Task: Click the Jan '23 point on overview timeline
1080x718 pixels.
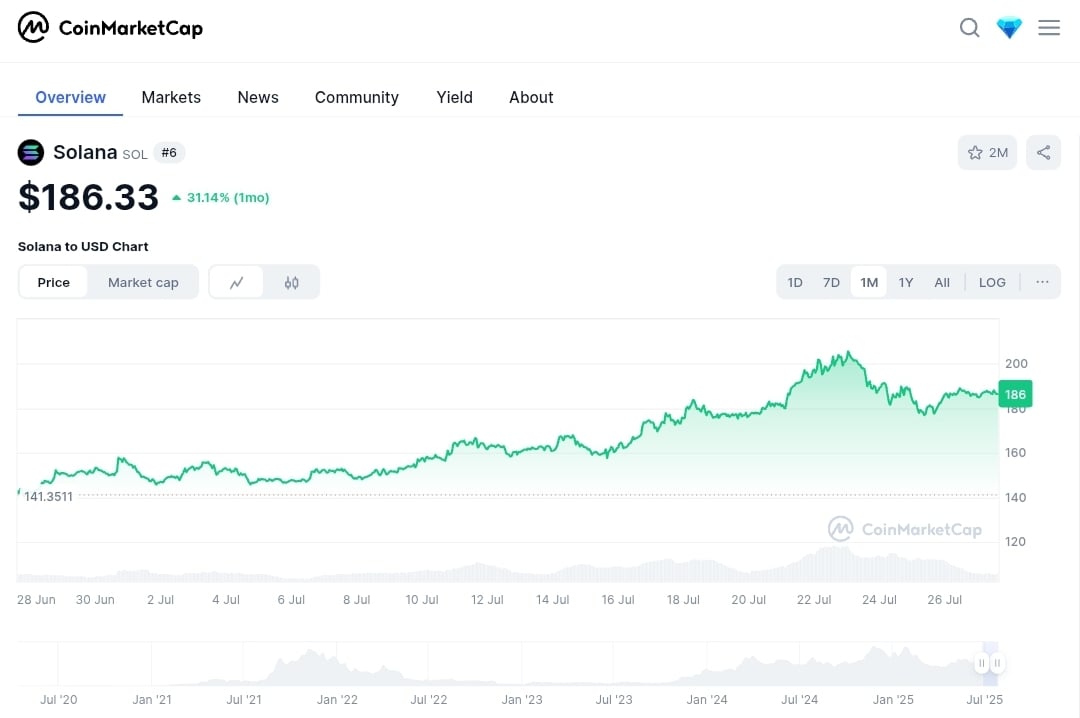Action: click(x=522, y=699)
